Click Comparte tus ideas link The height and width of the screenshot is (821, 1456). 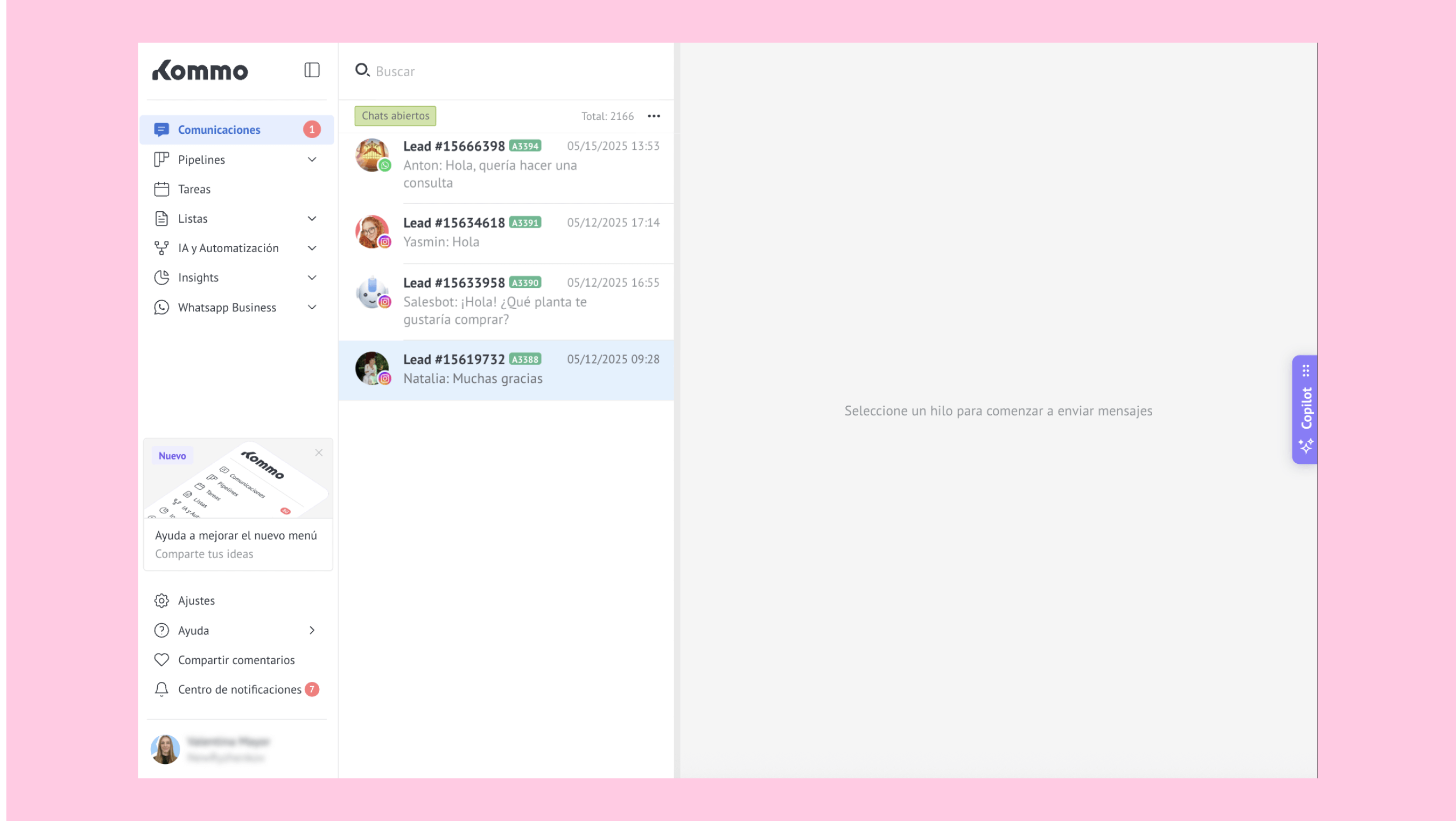(x=204, y=554)
